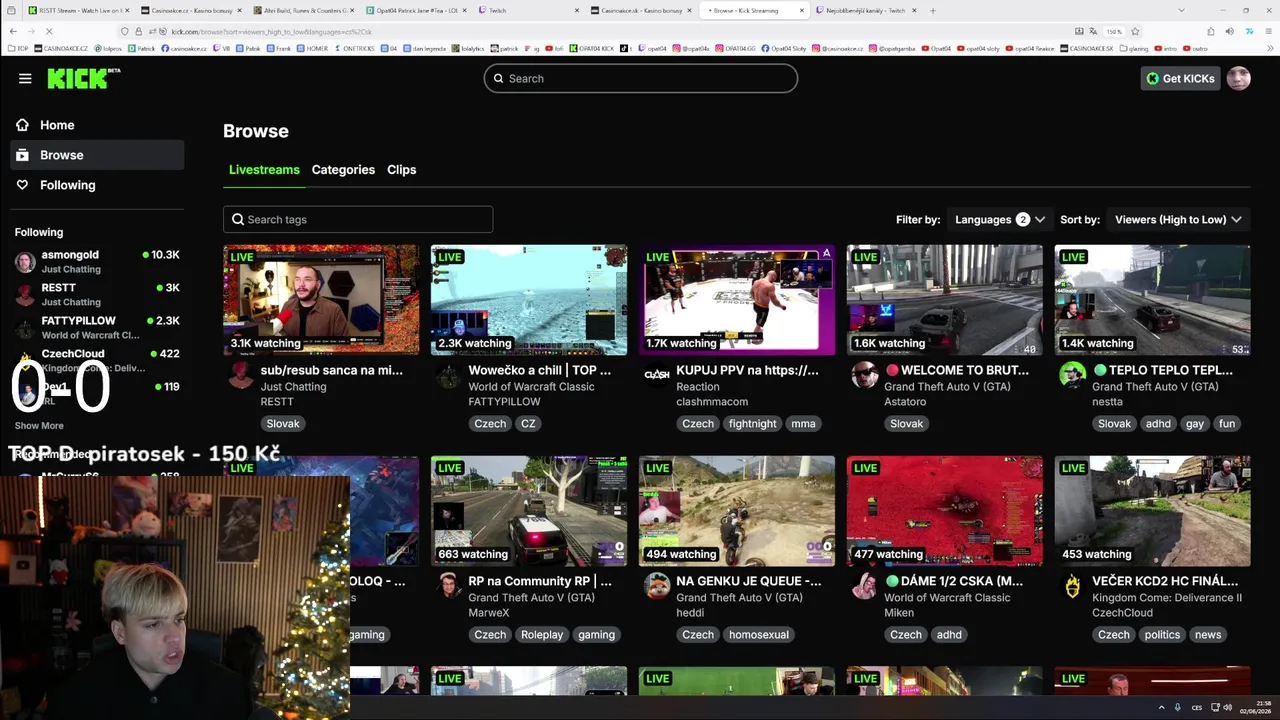This screenshot has width=1280, height=720.
Task: Click the Astatoro channel avatar
Action: click(x=865, y=375)
